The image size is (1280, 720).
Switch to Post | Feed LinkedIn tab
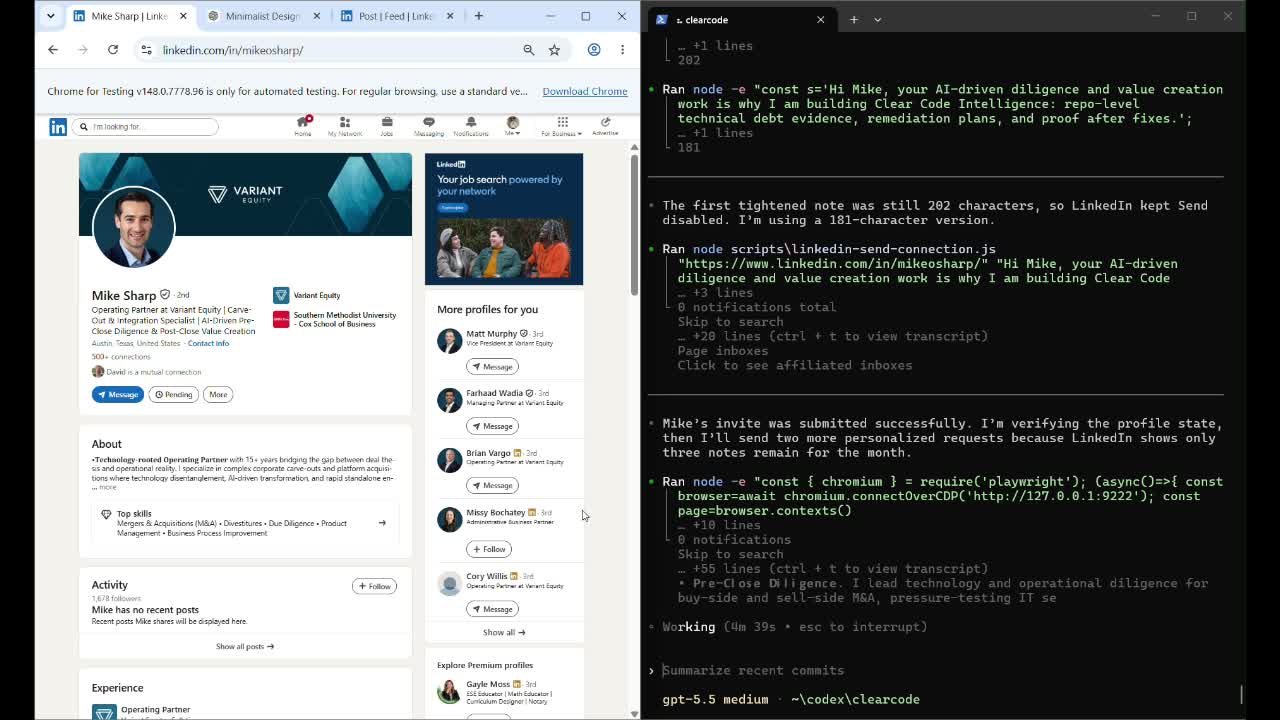click(395, 16)
